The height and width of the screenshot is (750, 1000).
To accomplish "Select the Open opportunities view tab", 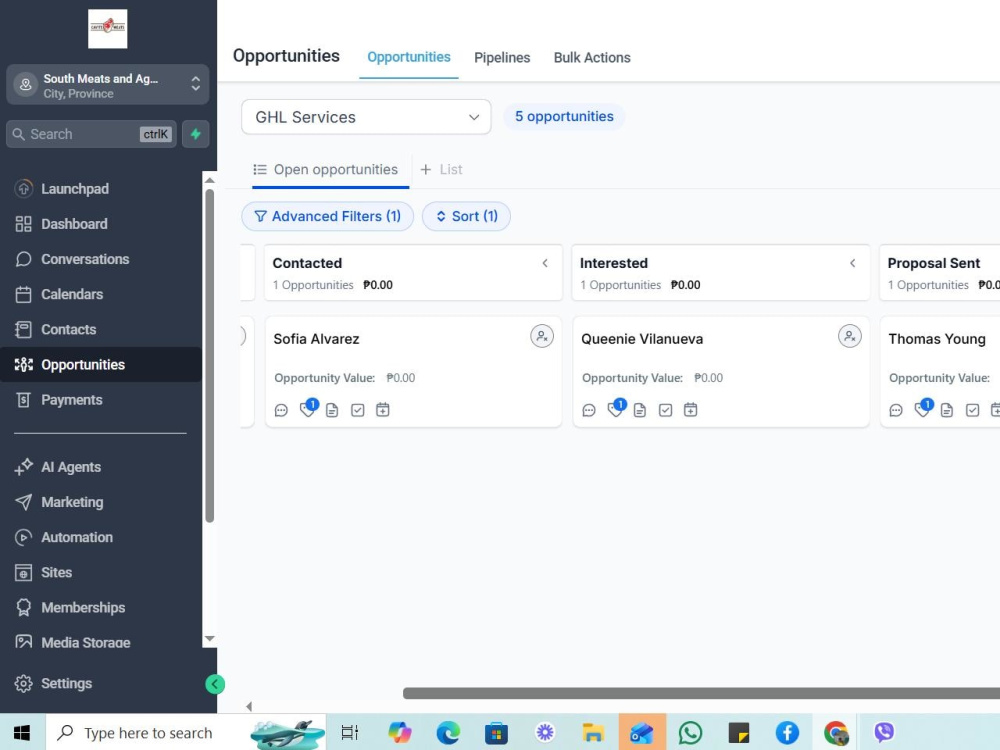I will (330, 170).
